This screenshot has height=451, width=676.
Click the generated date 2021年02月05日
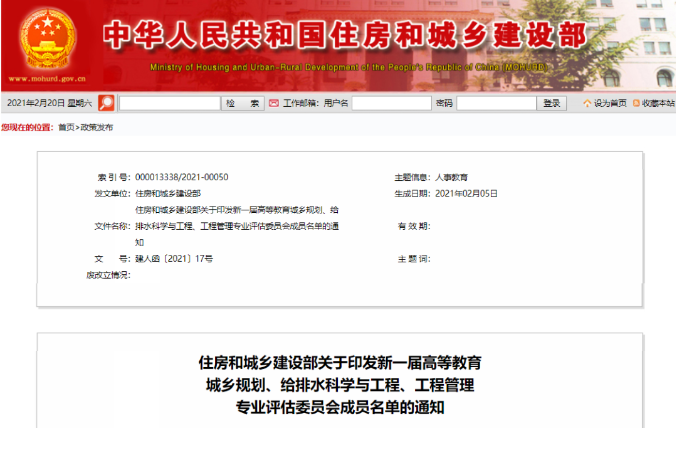(x=466, y=194)
